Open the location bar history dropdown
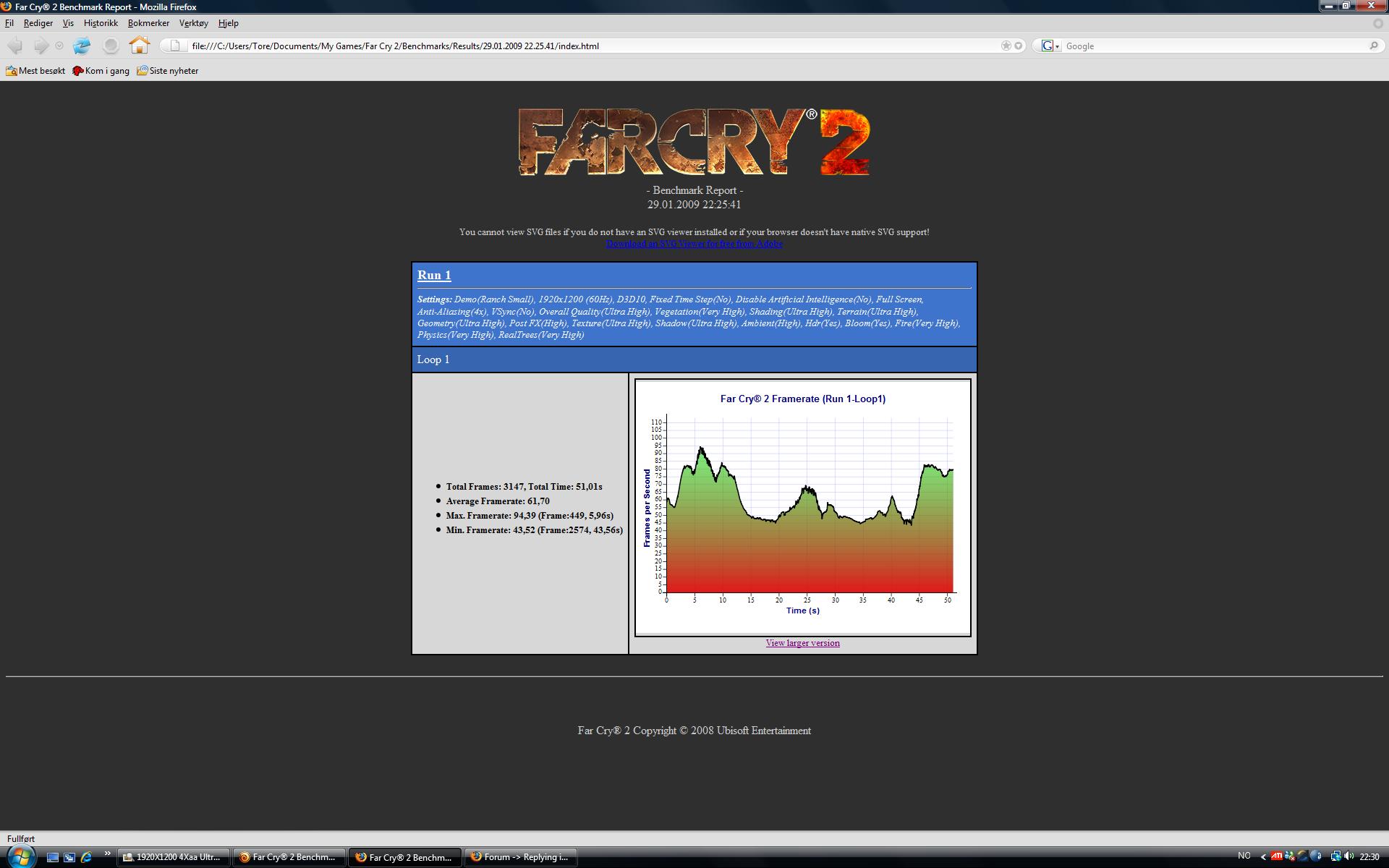 coord(1019,46)
